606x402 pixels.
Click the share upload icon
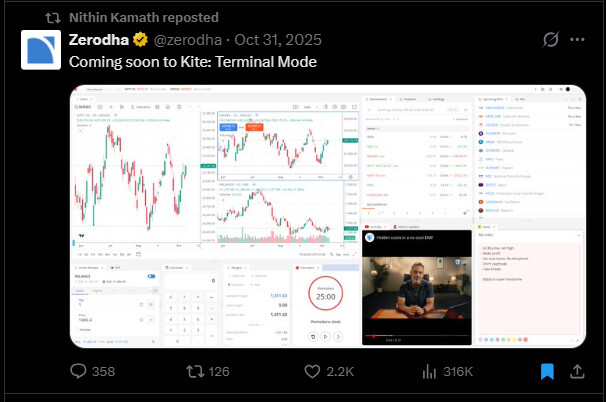577,372
